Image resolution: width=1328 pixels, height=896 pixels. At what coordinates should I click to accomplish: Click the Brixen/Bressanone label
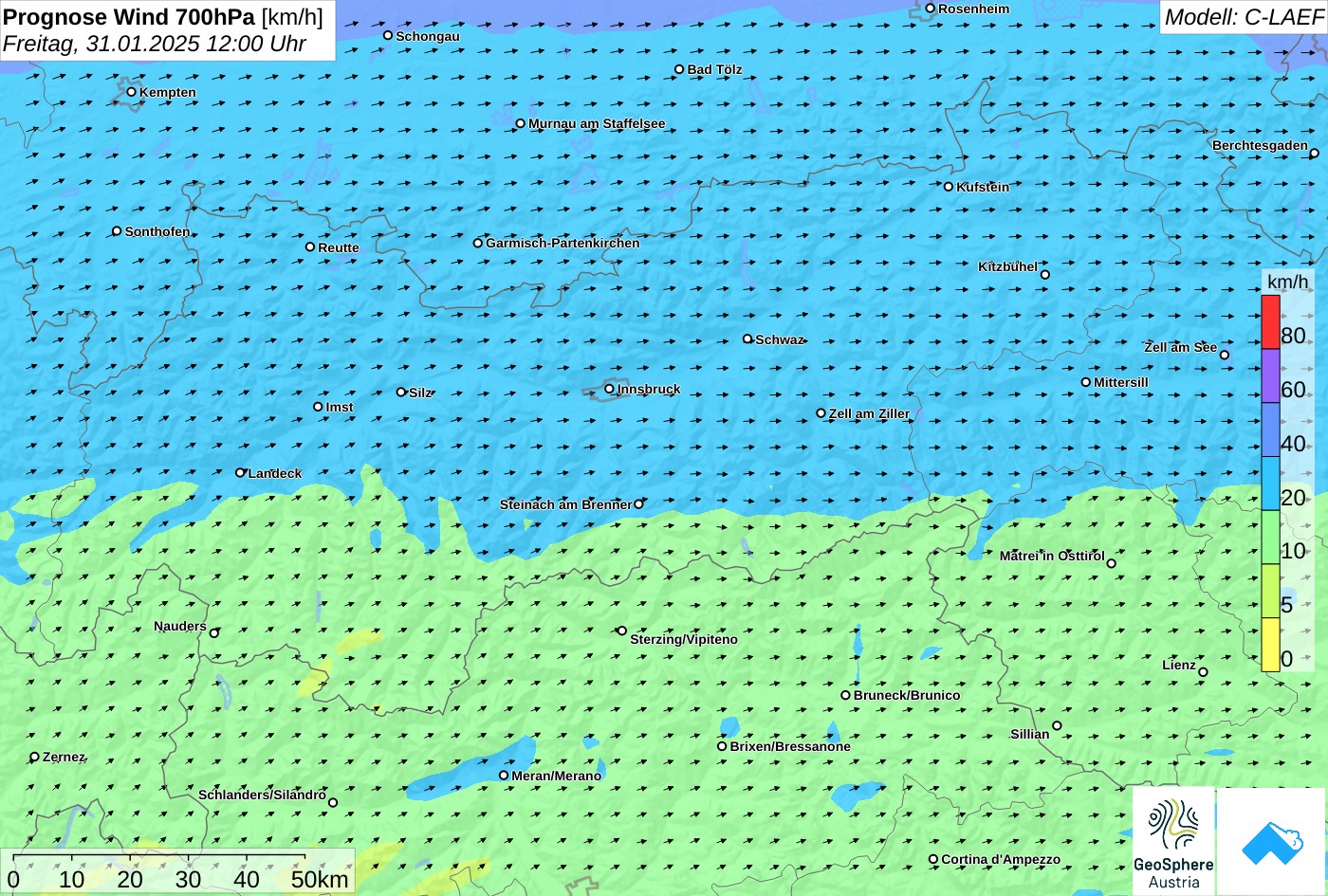[x=790, y=746]
